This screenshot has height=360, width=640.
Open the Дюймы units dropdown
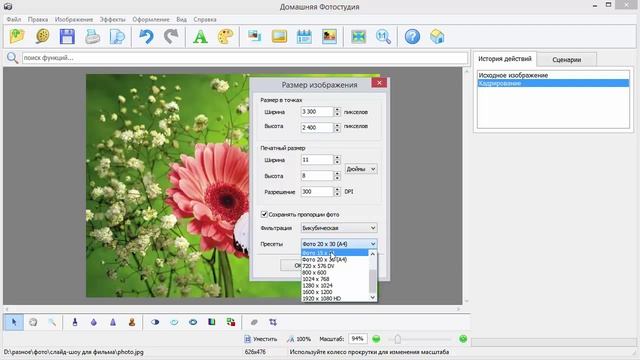tap(361, 169)
